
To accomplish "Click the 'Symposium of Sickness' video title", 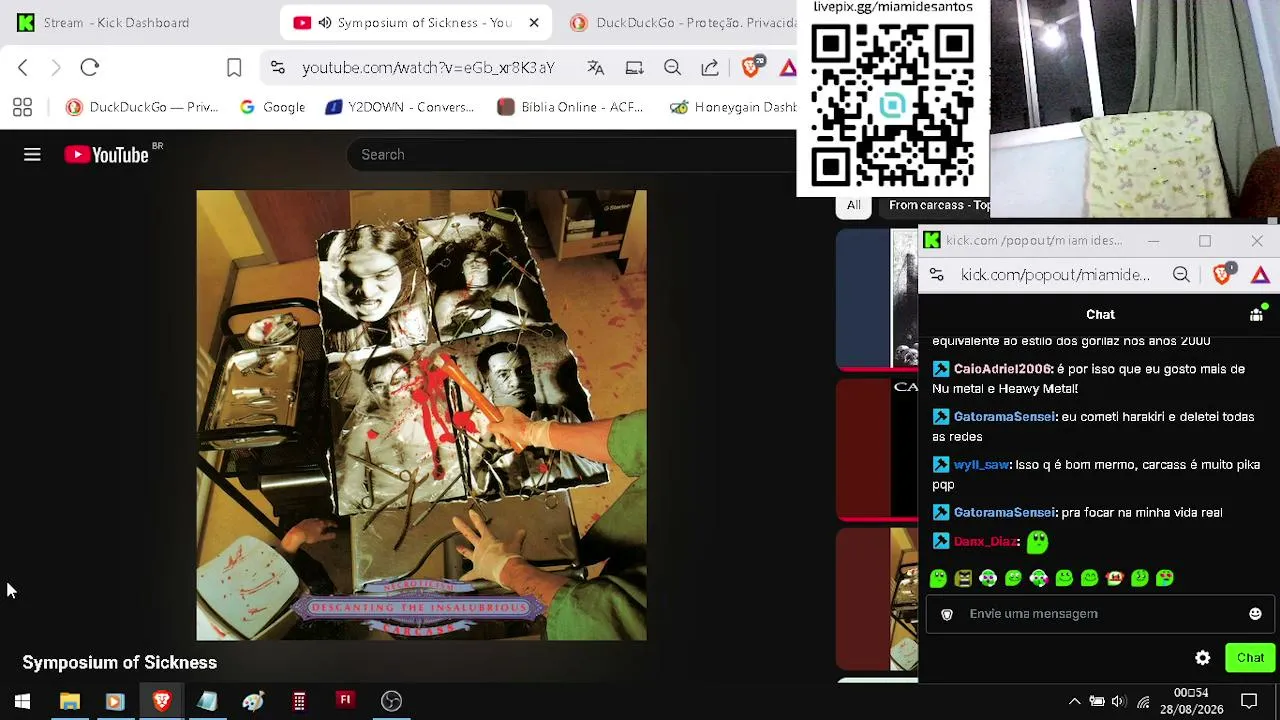I will tap(119, 663).
